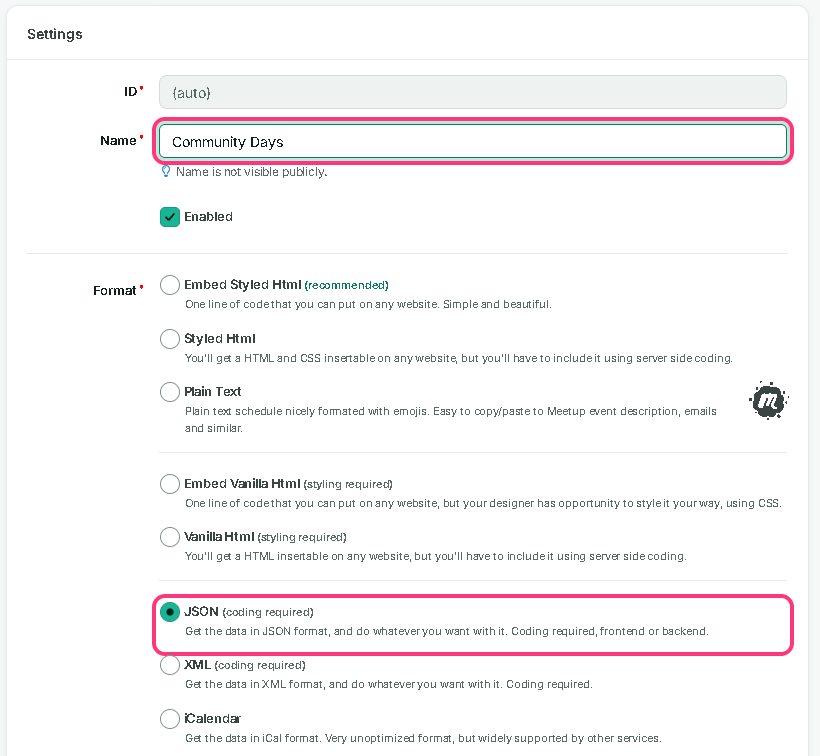Choose Vanilla Html format option
Viewport: 820px width, 756px height.
(170, 537)
